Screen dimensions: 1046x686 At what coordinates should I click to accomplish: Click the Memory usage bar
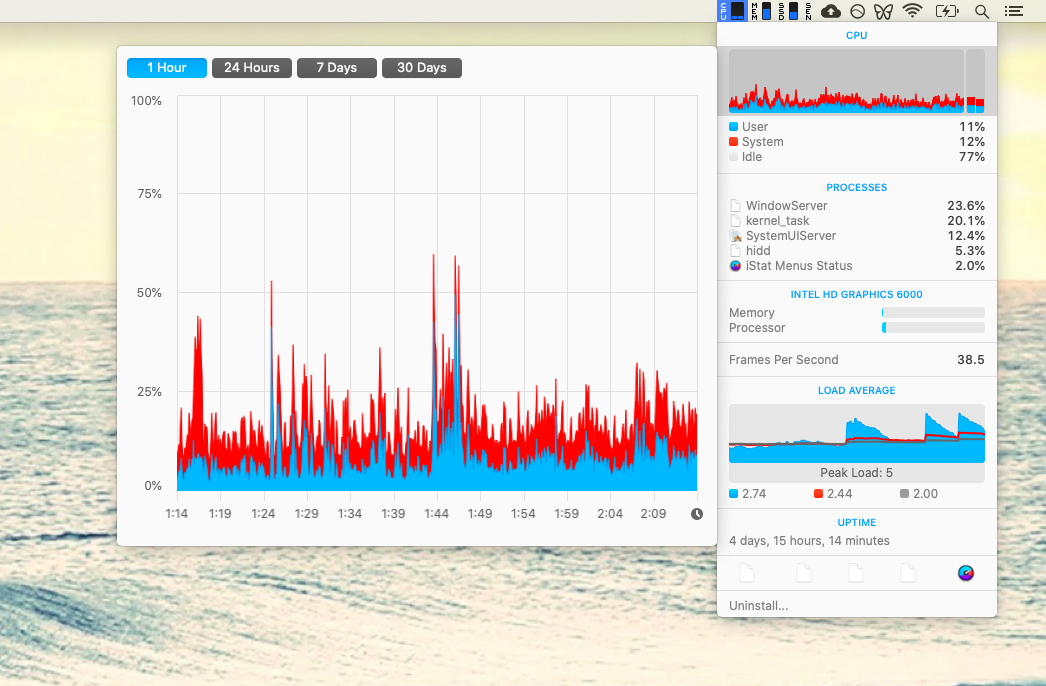[932, 312]
